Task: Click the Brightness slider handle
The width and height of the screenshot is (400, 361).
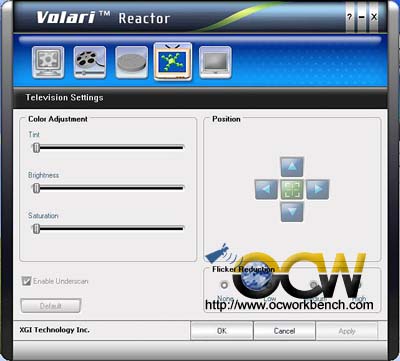Action: tap(36, 188)
